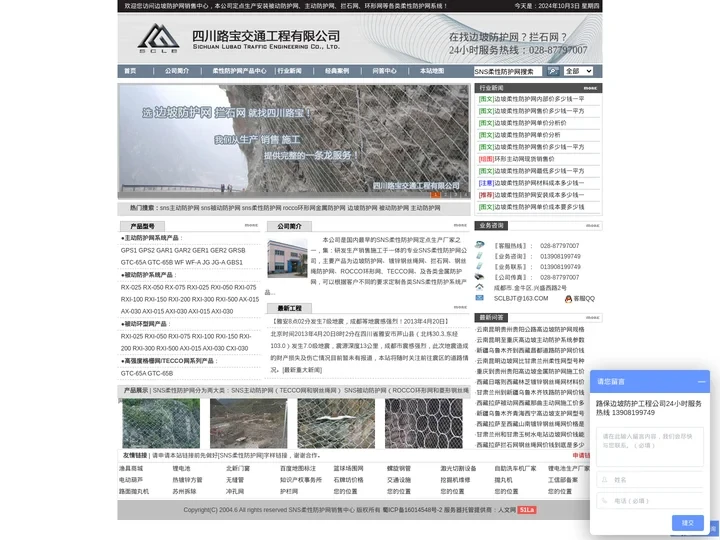
Task: Click the 公司传真 fax icon
Action: point(479,276)
